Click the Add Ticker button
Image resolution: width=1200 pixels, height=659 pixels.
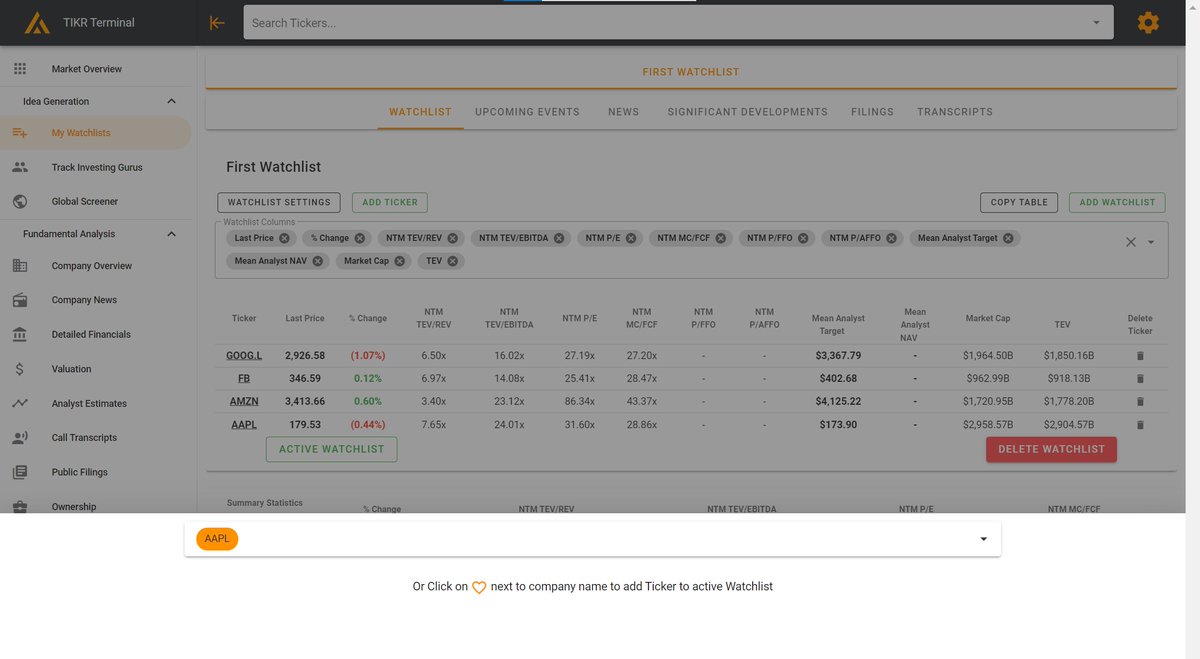[x=390, y=202]
